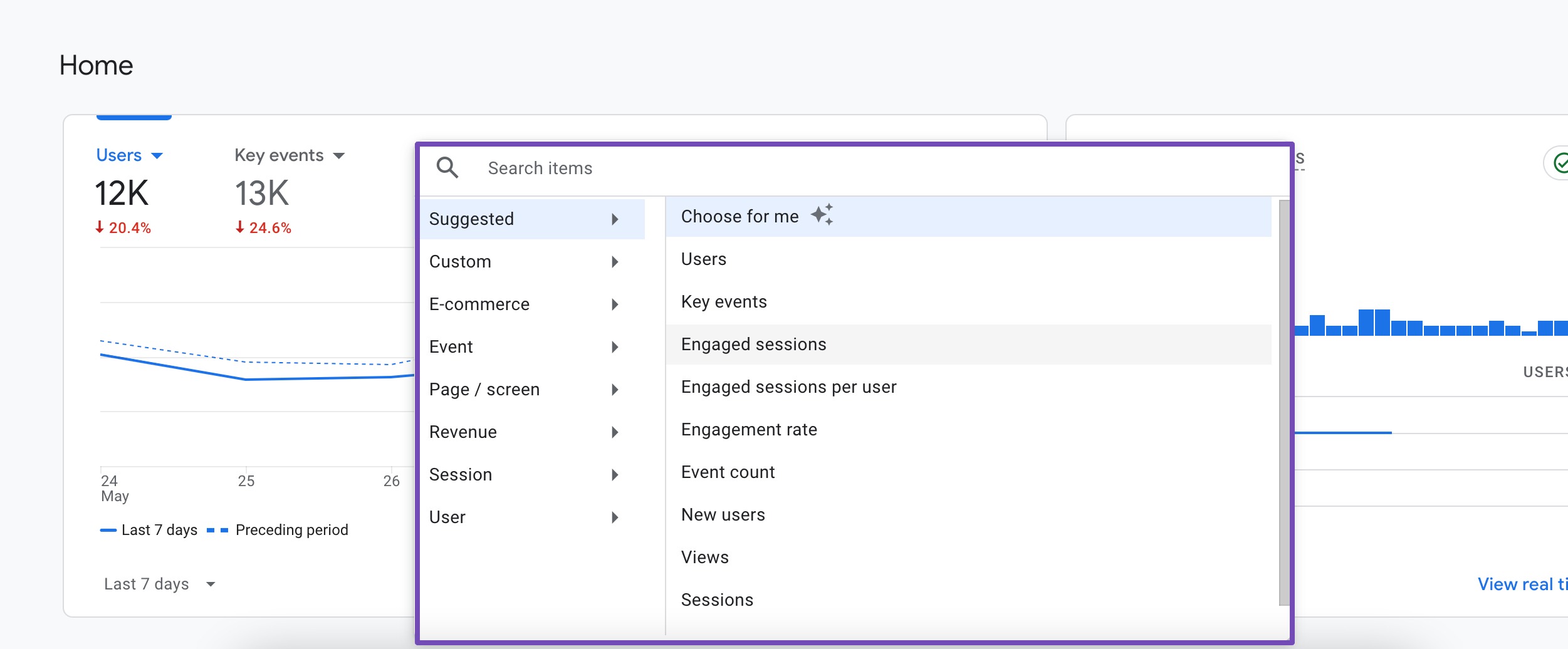The width and height of the screenshot is (1568, 649).
Task: Open the User category
Action: [x=532, y=517]
